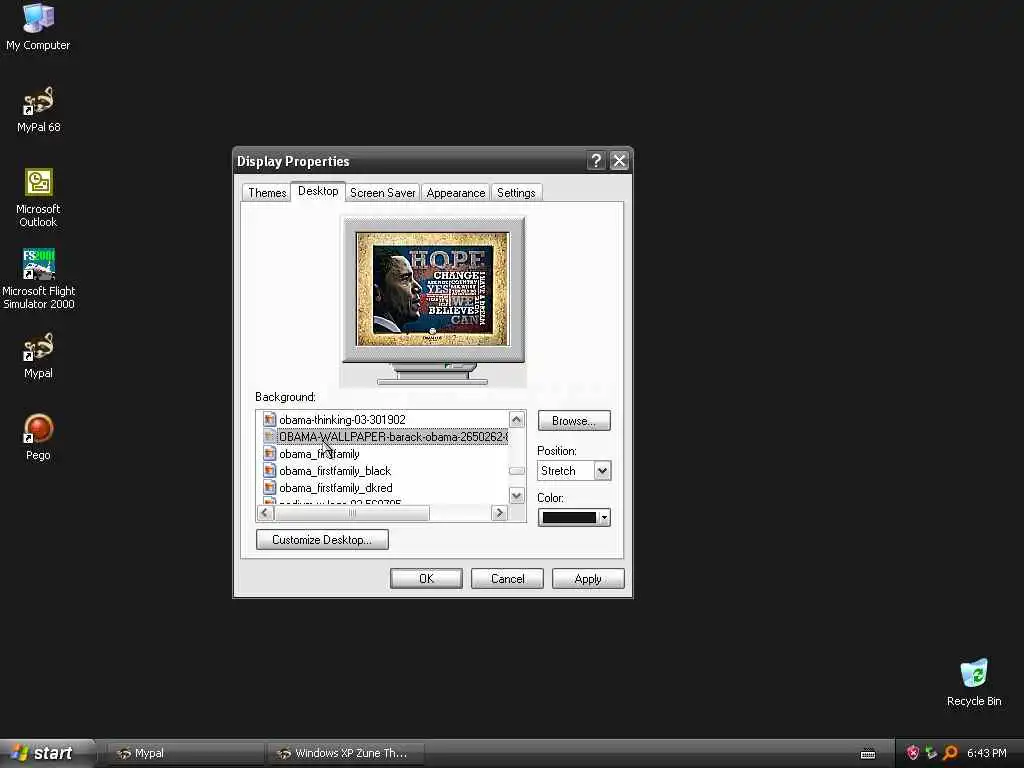The width and height of the screenshot is (1024, 768).
Task: Open the My Computer desktop icon
Action: click(38, 26)
